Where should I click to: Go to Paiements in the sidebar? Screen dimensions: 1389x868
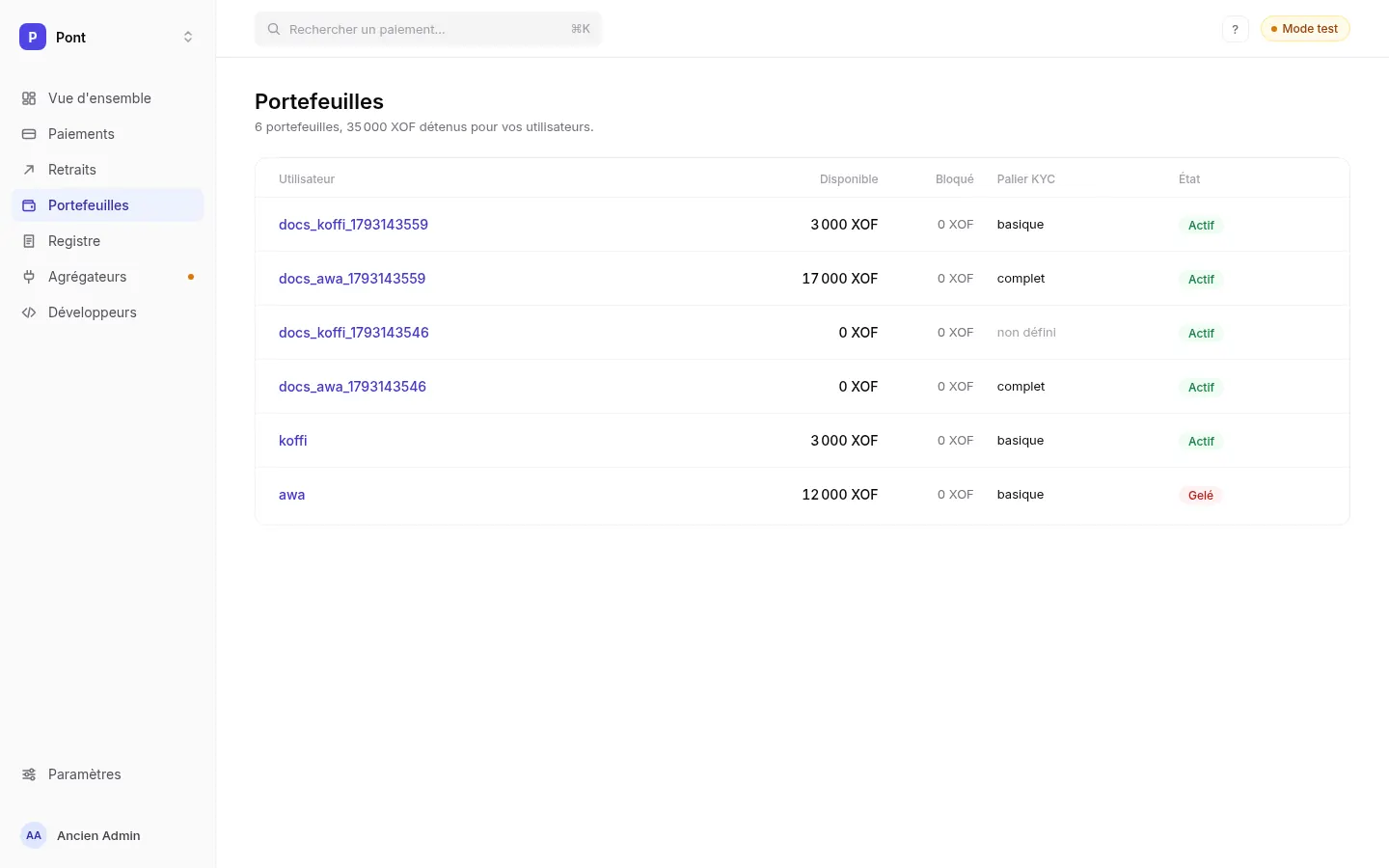tap(108, 134)
